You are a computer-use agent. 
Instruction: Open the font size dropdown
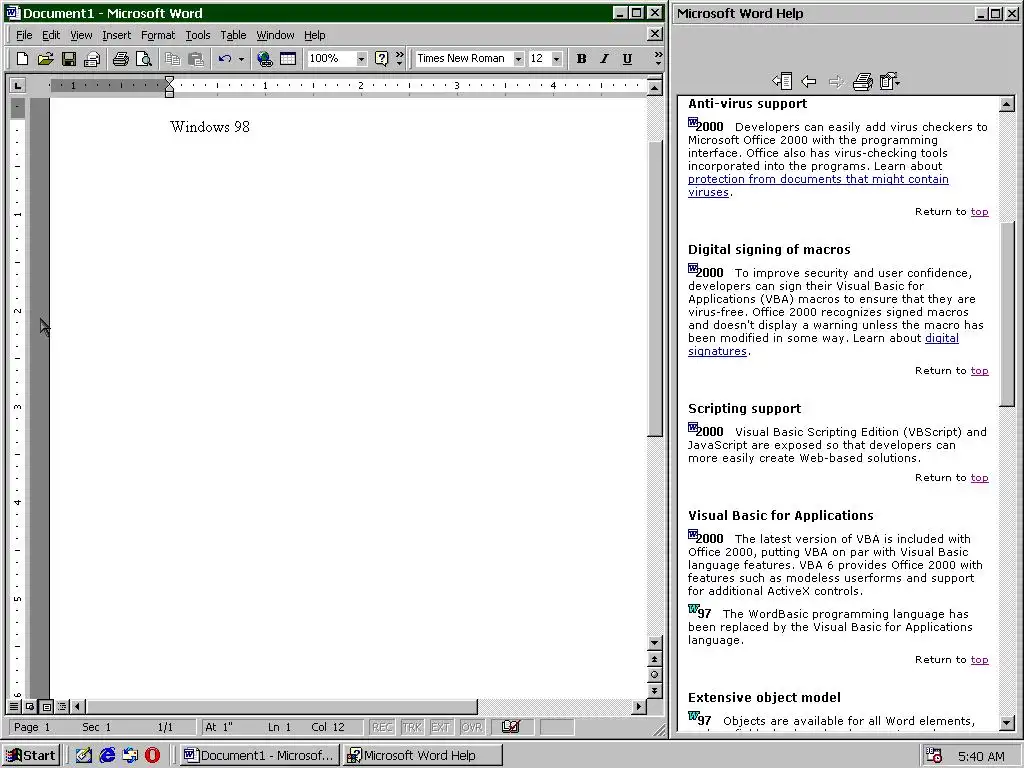click(556, 59)
